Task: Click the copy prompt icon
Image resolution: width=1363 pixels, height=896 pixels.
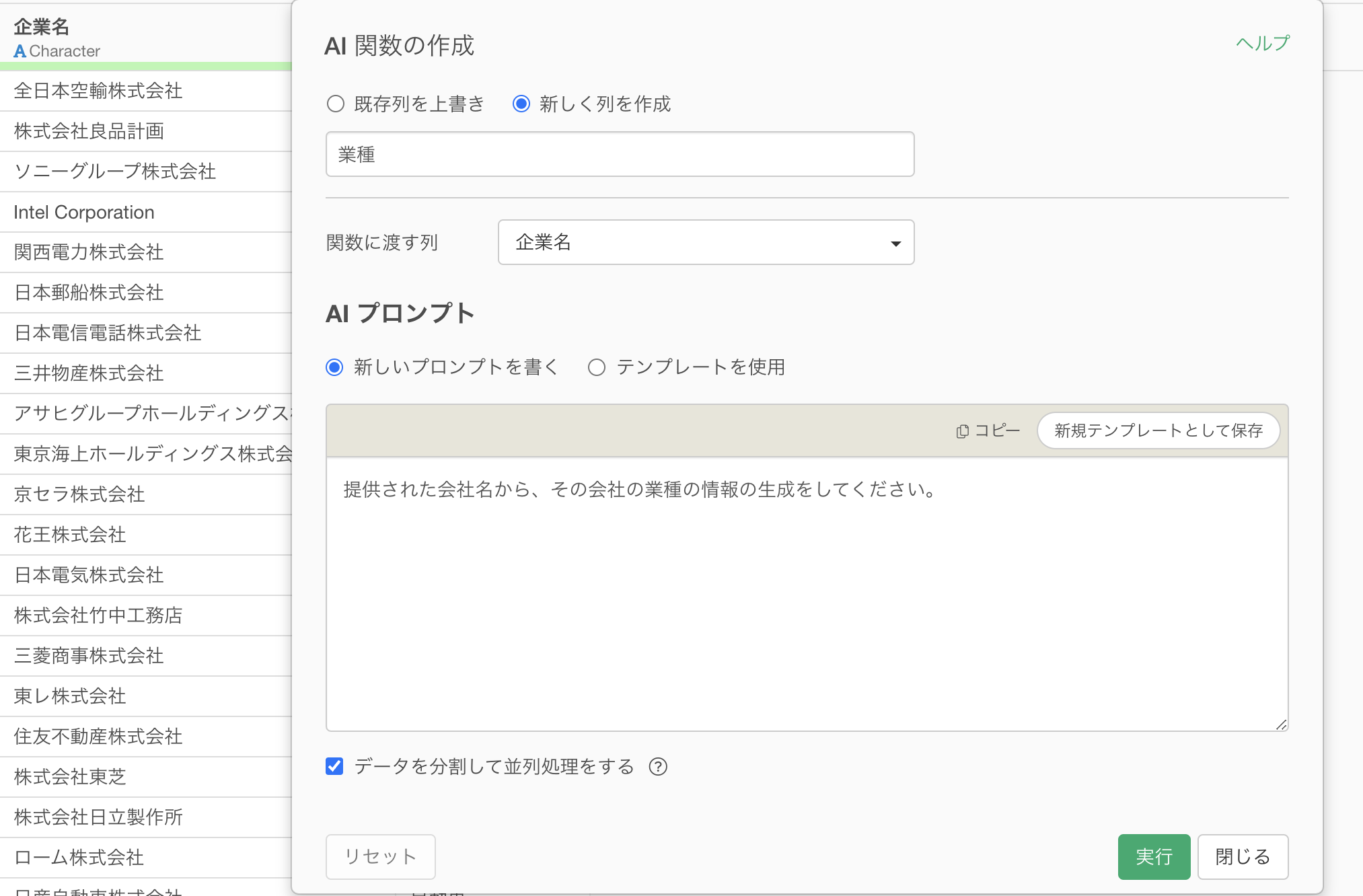Action: click(x=963, y=431)
